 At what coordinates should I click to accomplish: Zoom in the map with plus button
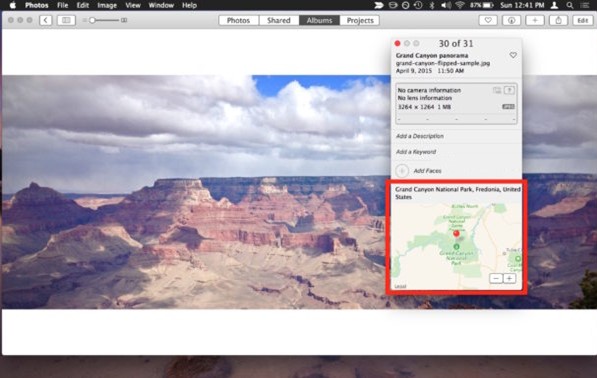(509, 279)
